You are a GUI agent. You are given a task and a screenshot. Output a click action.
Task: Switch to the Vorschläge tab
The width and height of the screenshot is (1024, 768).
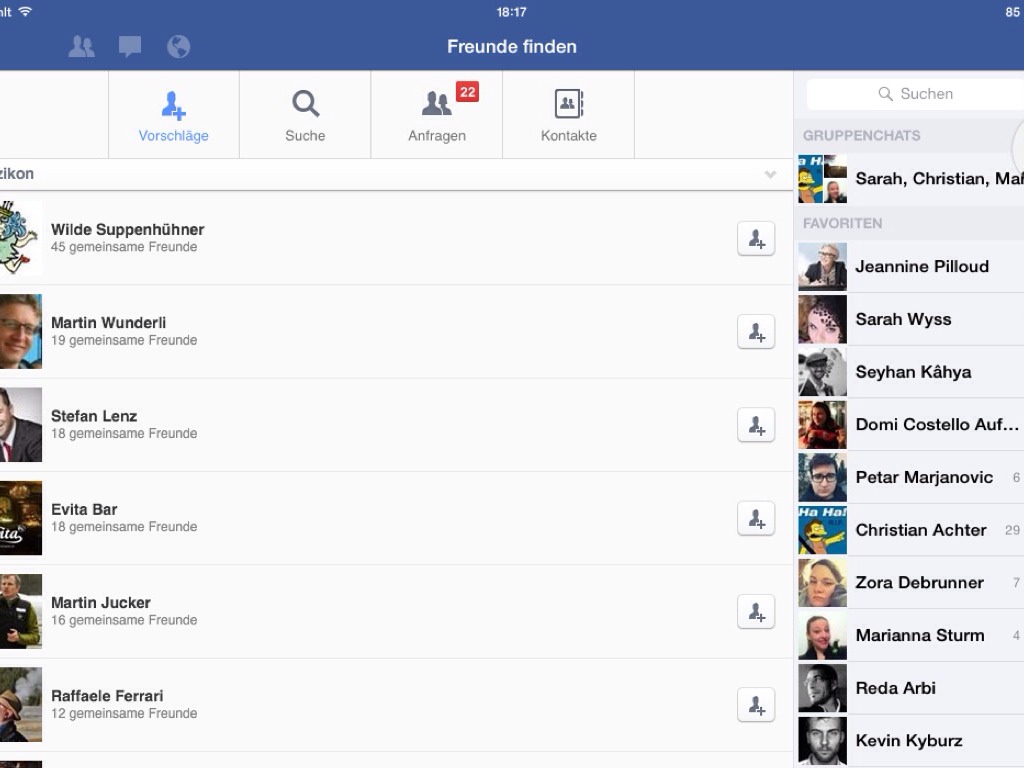[x=173, y=115]
